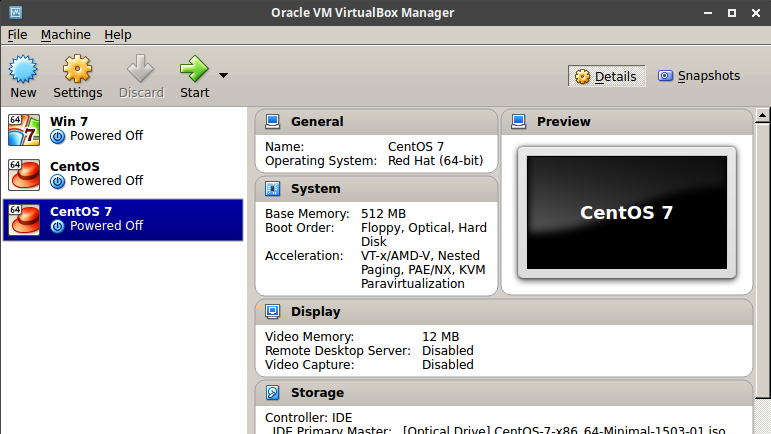771x434 pixels.
Task: Open the File menu
Action: [x=17, y=35]
